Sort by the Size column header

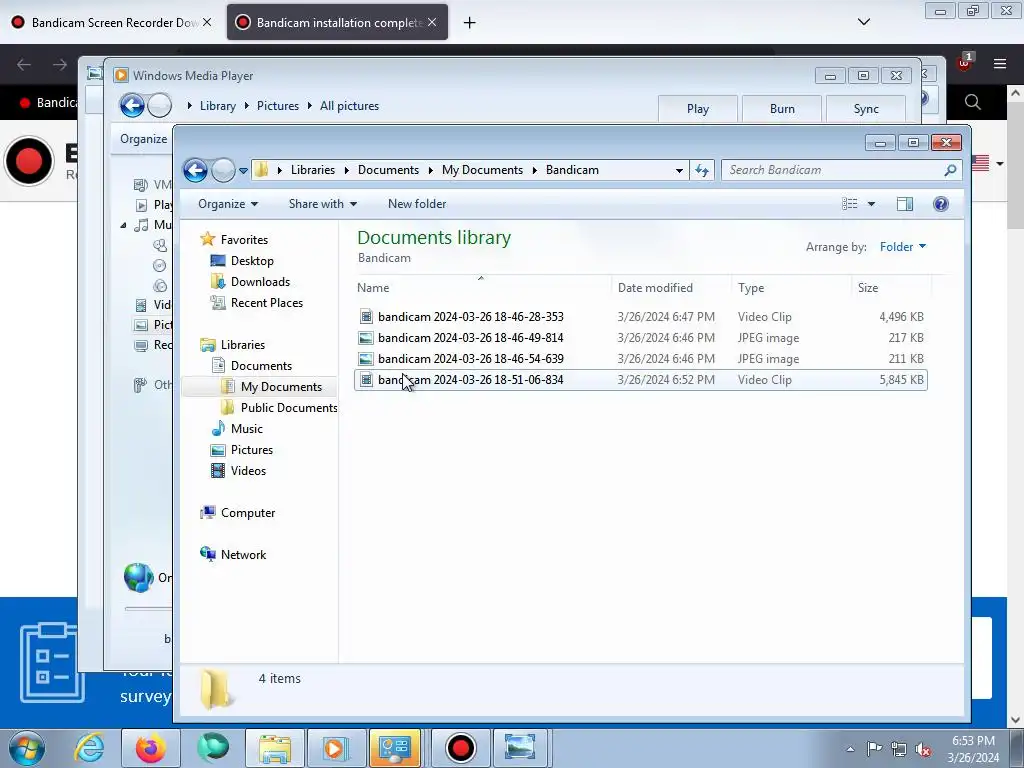click(x=891, y=288)
